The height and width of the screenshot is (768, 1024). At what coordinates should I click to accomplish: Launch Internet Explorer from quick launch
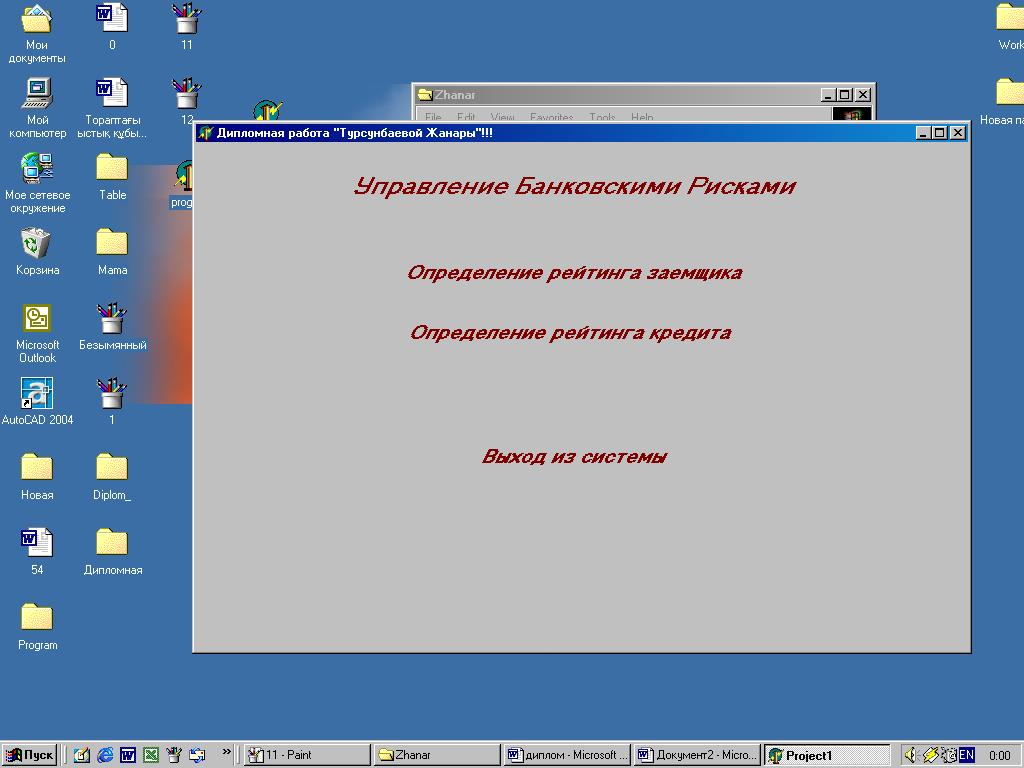[105, 755]
